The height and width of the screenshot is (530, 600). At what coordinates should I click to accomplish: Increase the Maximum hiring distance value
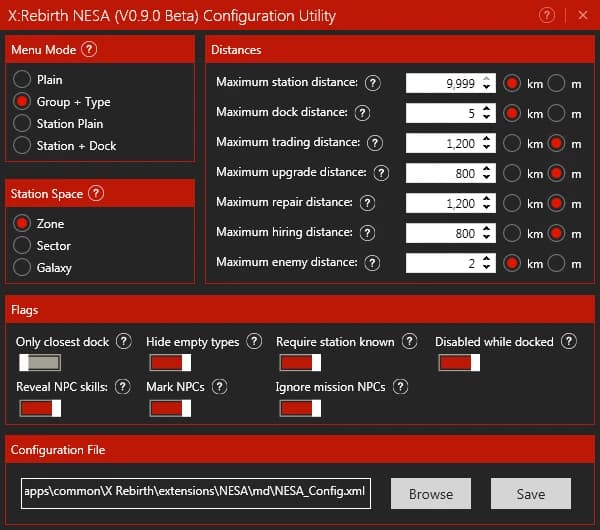pyautogui.click(x=486, y=229)
